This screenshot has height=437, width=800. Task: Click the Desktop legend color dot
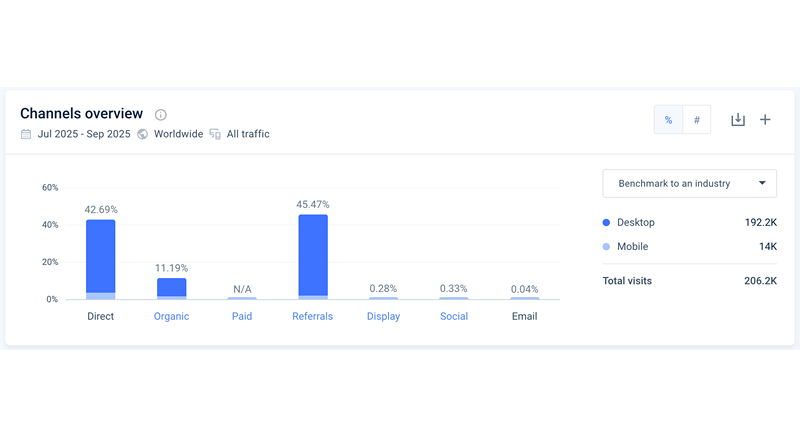[606, 222]
